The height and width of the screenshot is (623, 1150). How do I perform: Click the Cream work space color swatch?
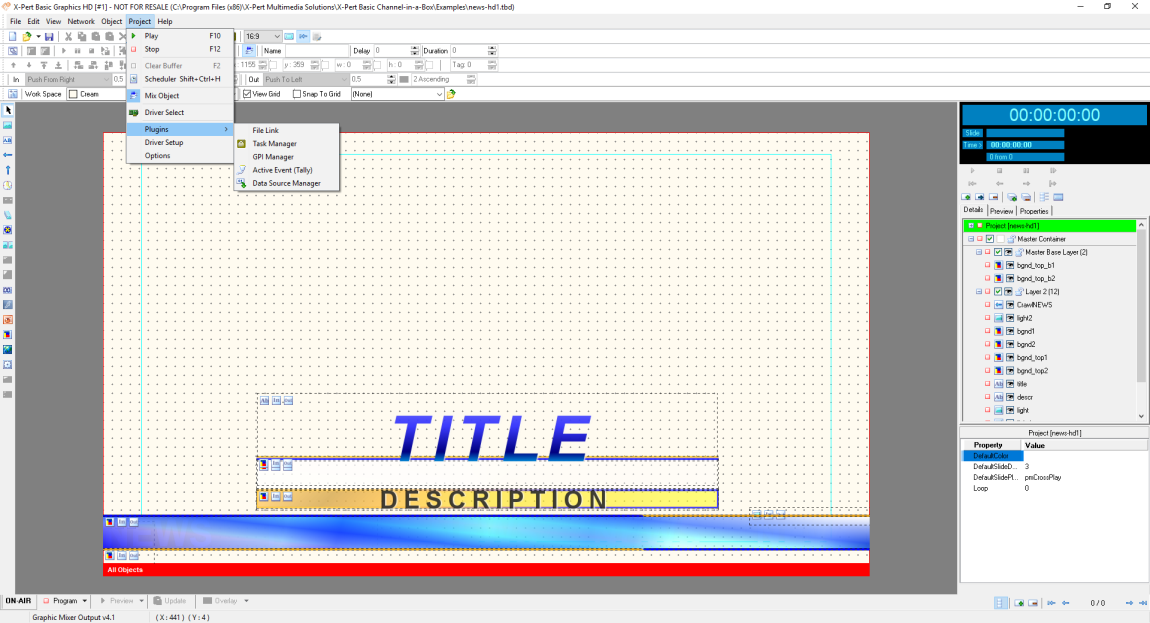73,94
